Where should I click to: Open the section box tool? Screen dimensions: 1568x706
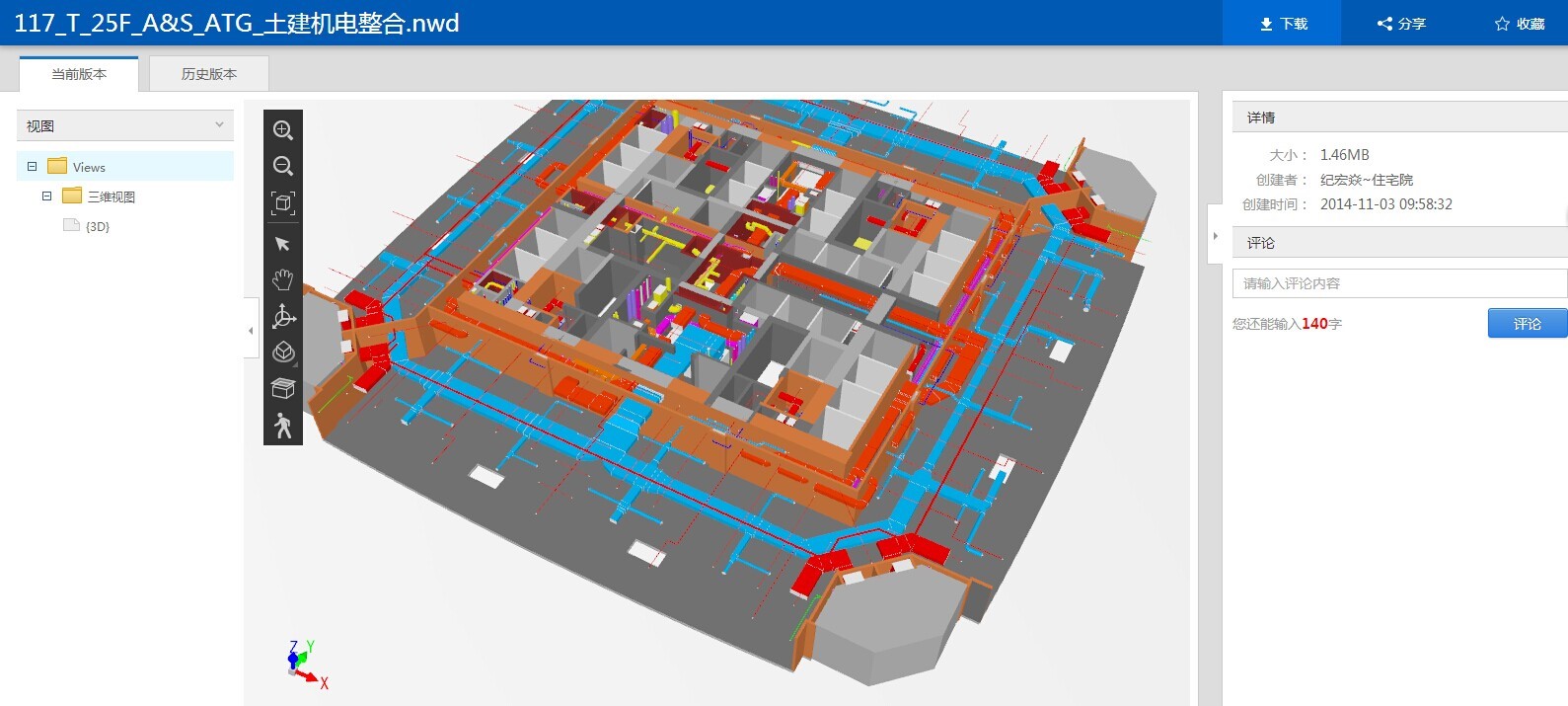coord(283,389)
